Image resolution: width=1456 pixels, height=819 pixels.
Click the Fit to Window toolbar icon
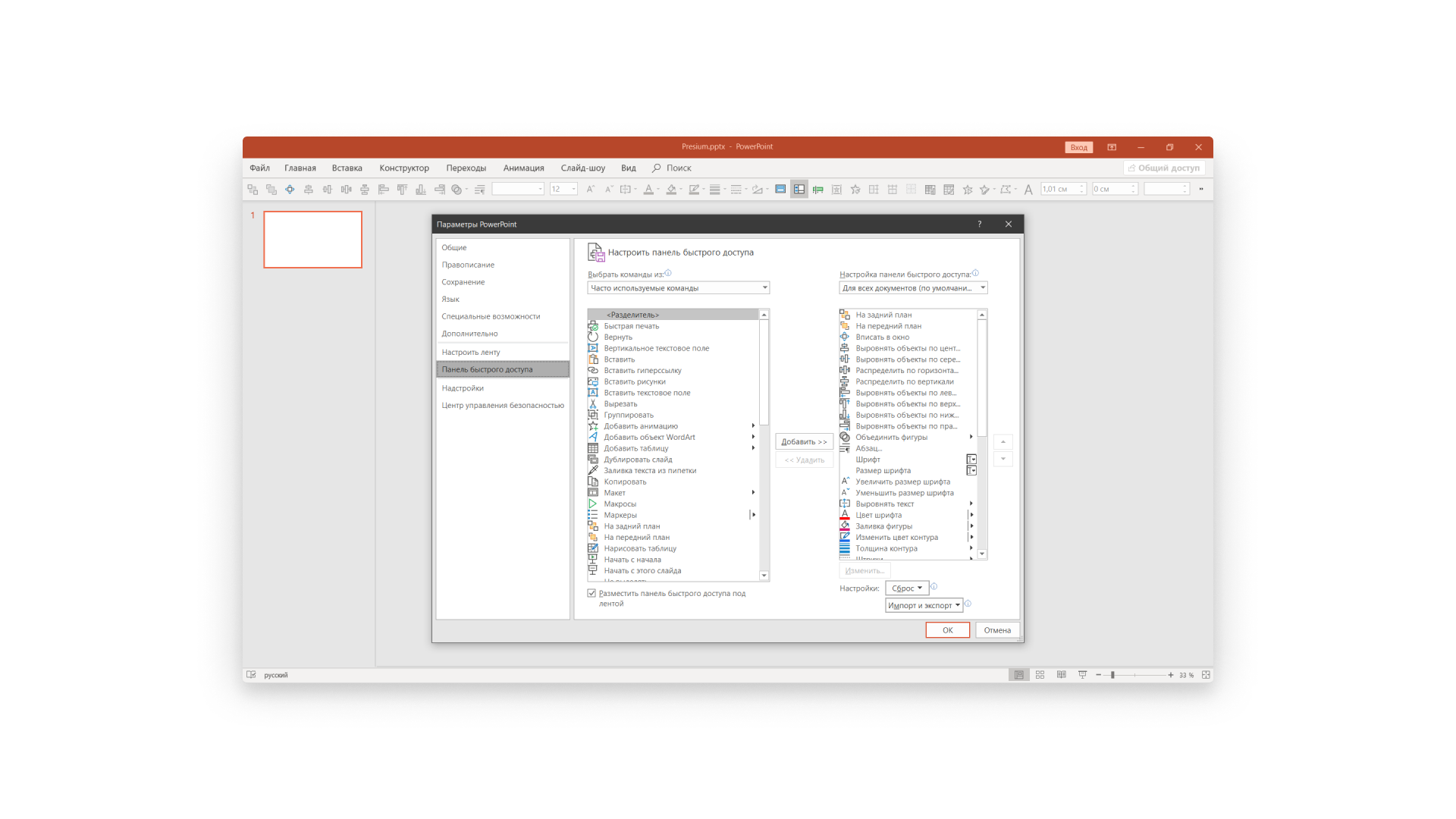pyautogui.click(x=290, y=190)
